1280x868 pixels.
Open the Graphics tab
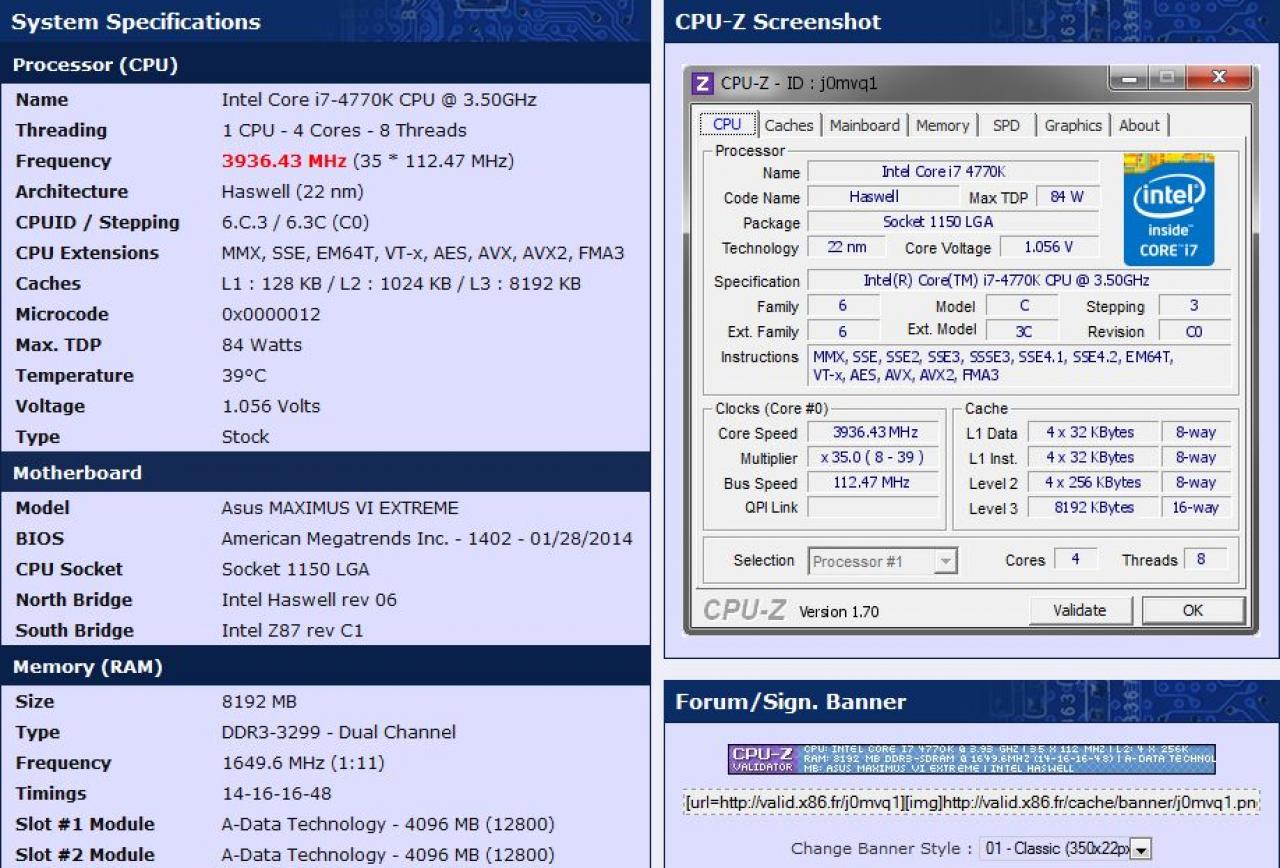click(1073, 126)
